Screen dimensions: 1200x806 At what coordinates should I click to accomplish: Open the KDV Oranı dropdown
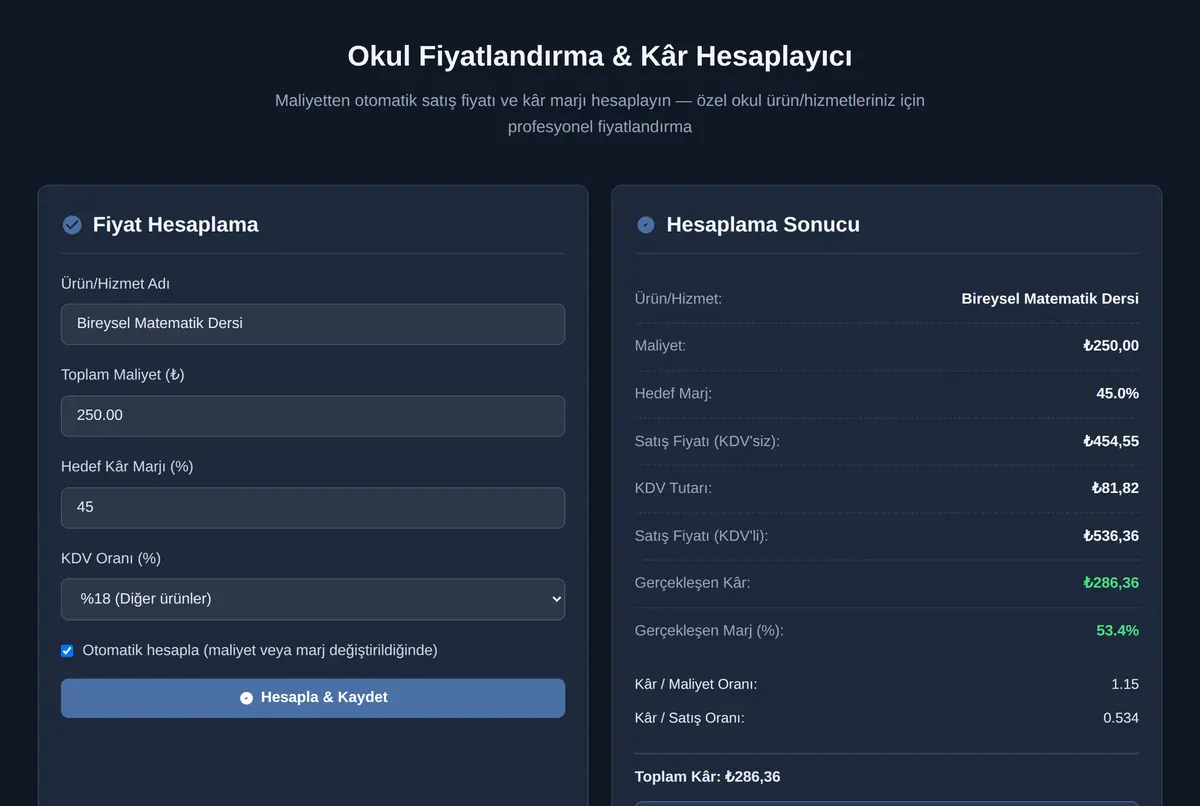(313, 599)
